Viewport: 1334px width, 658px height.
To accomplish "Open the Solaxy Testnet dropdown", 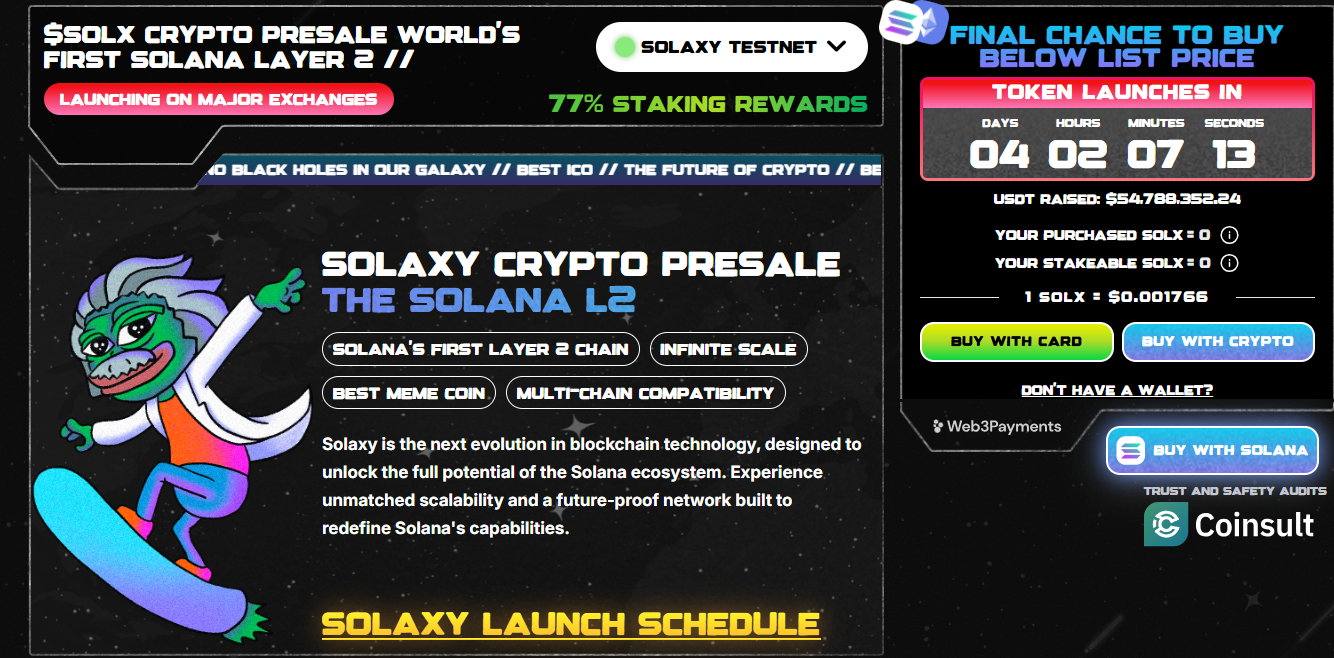I will [x=731, y=46].
